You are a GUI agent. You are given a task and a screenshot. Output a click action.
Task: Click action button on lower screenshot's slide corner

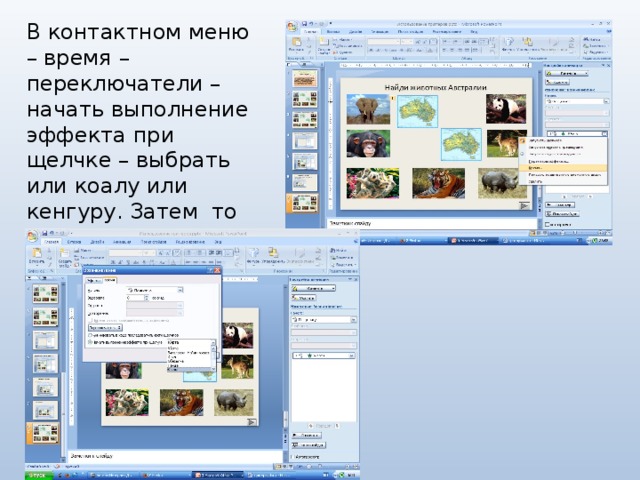[252, 422]
